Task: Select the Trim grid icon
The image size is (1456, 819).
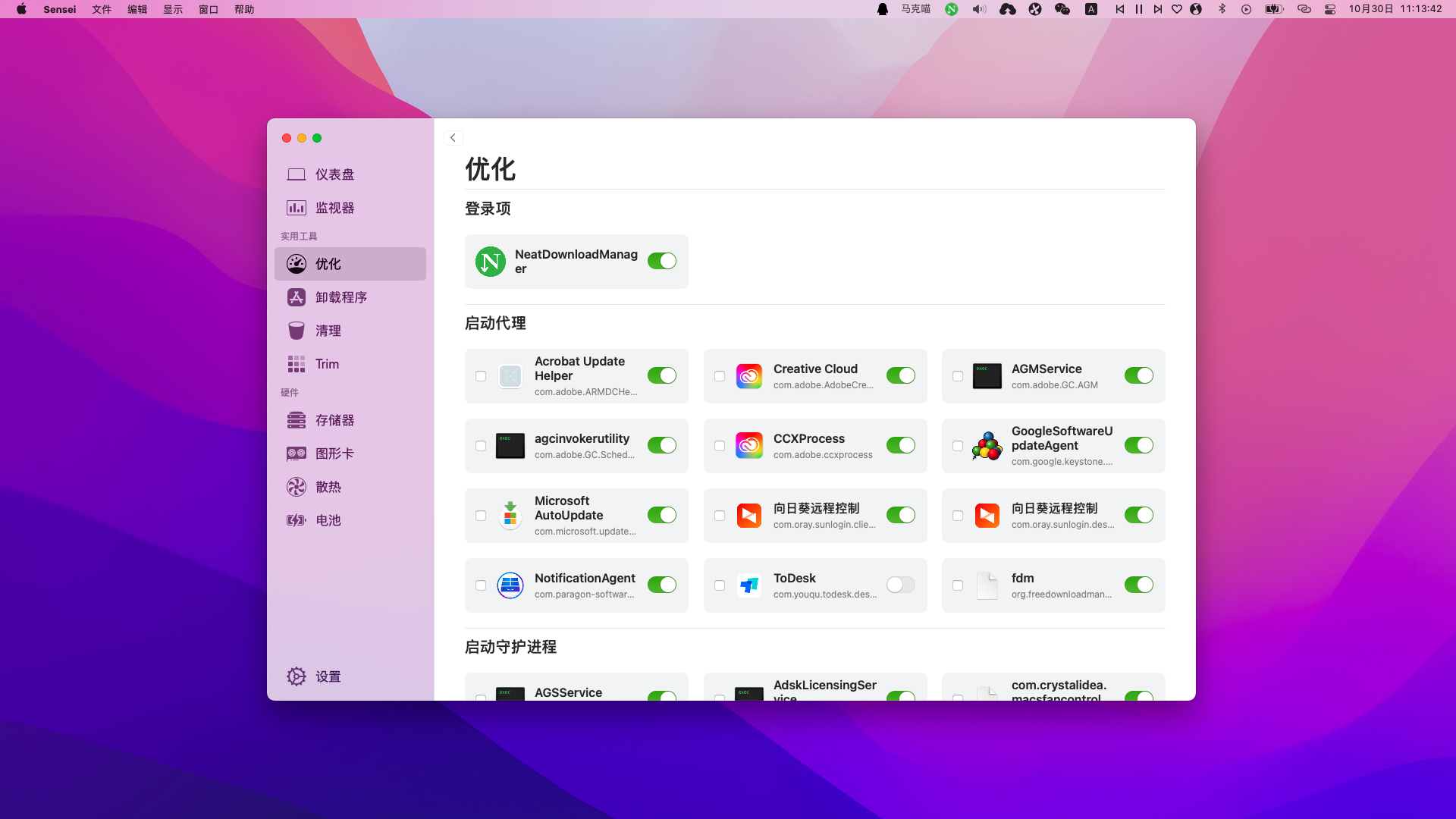Action: click(297, 364)
